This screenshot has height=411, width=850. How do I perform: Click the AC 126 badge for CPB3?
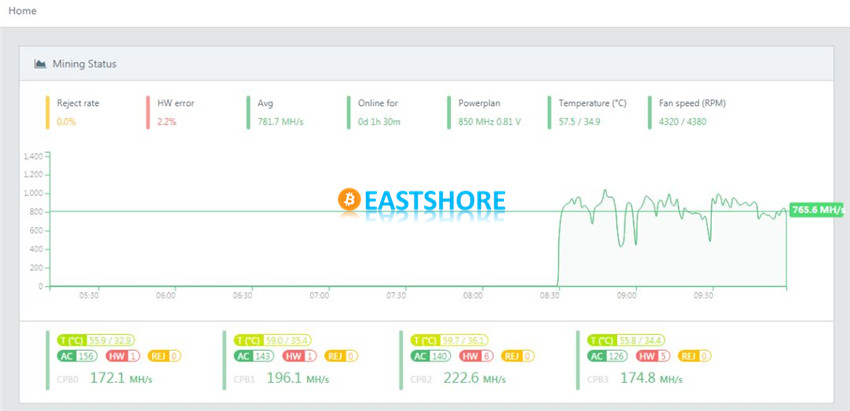(x=608, y=356)
